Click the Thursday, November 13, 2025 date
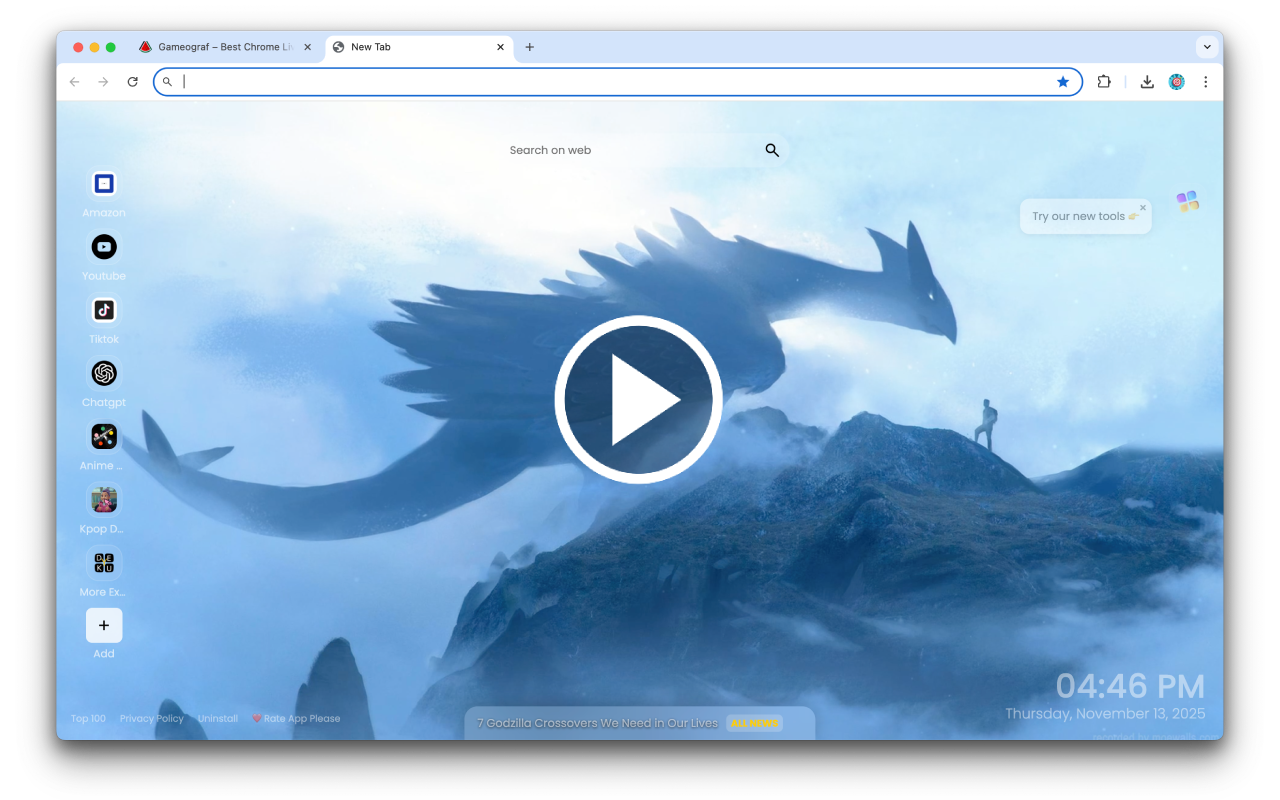Screen dimensions: 1280x800 pyautogui.click(x=1105, y=714)
